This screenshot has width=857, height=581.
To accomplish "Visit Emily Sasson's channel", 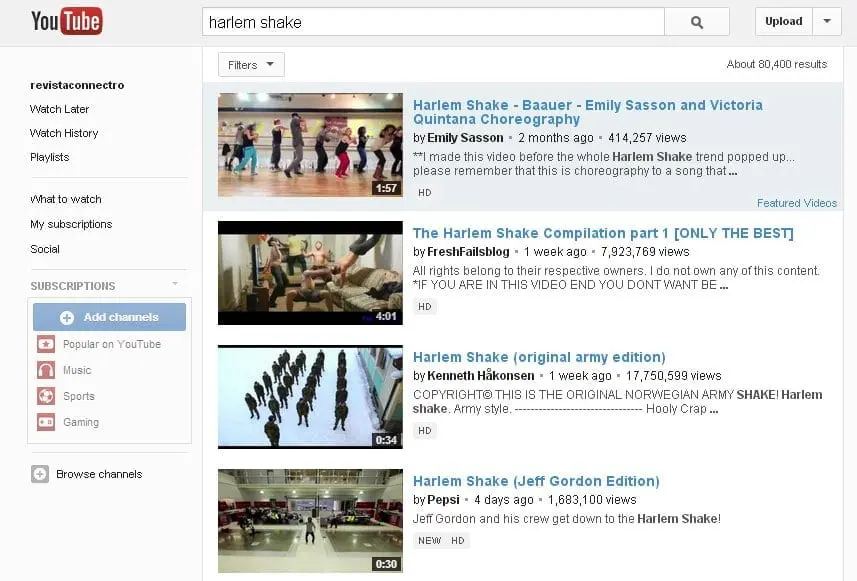I will (x=465, y=138).
